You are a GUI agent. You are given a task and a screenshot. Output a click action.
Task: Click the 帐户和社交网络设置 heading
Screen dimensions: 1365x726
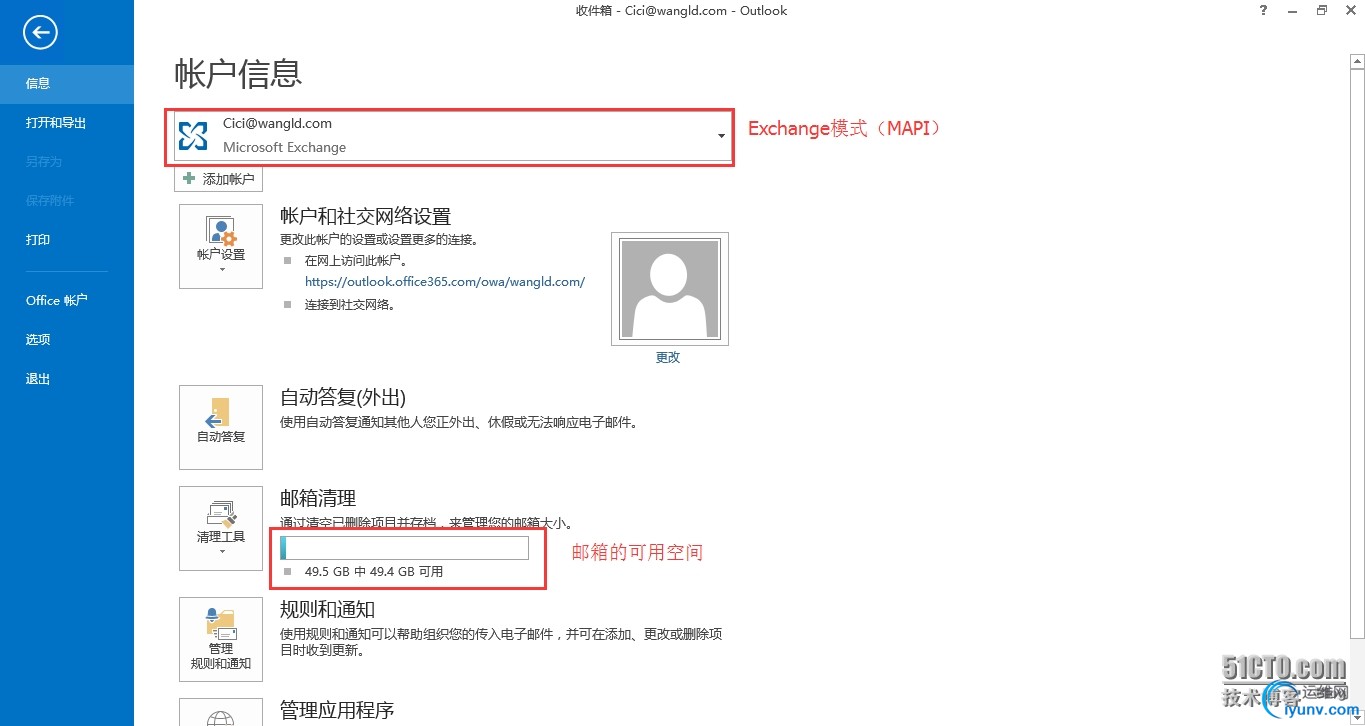click(366, 216)
